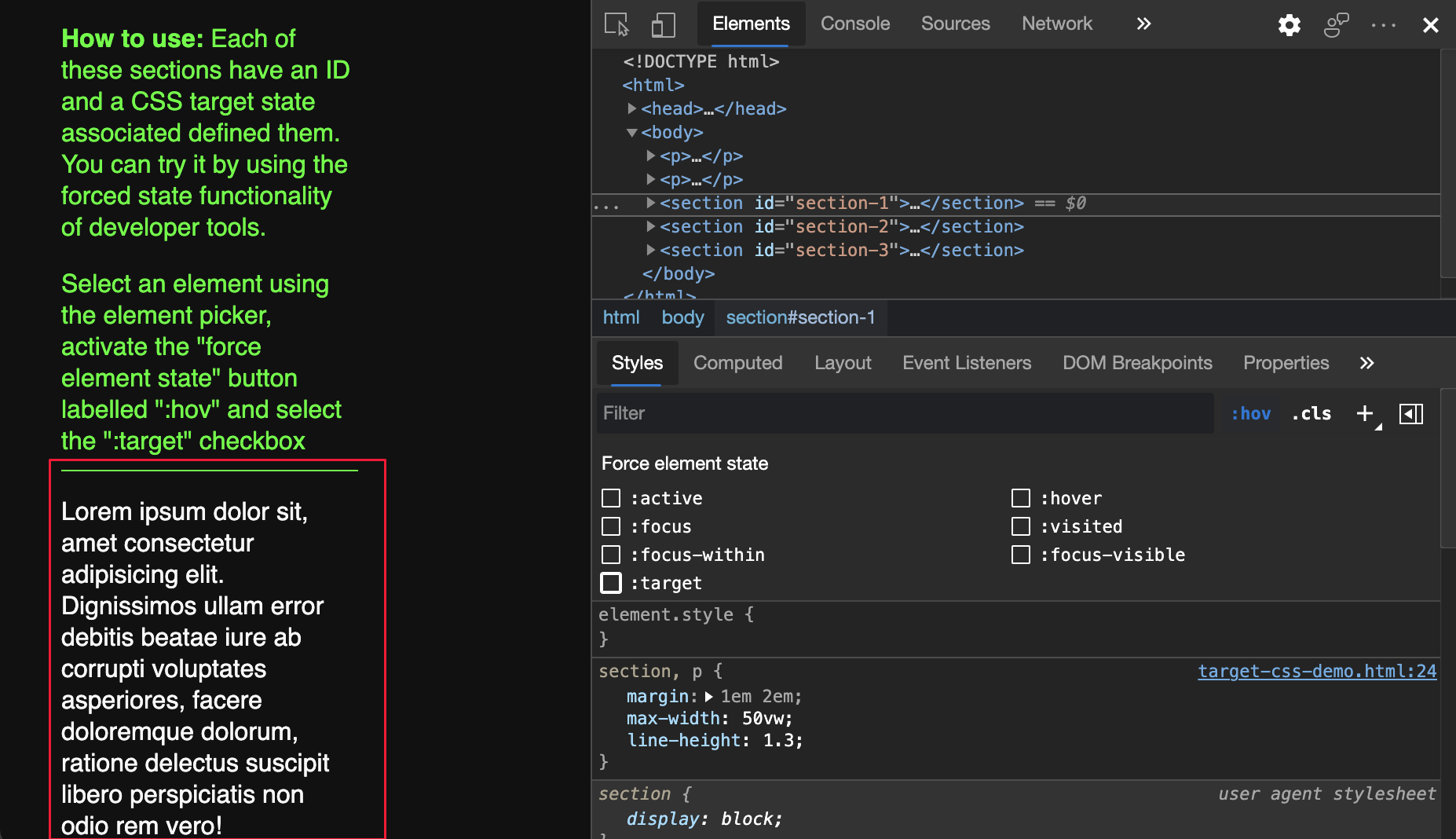Enable the :target checkbox

coord(610,583)
